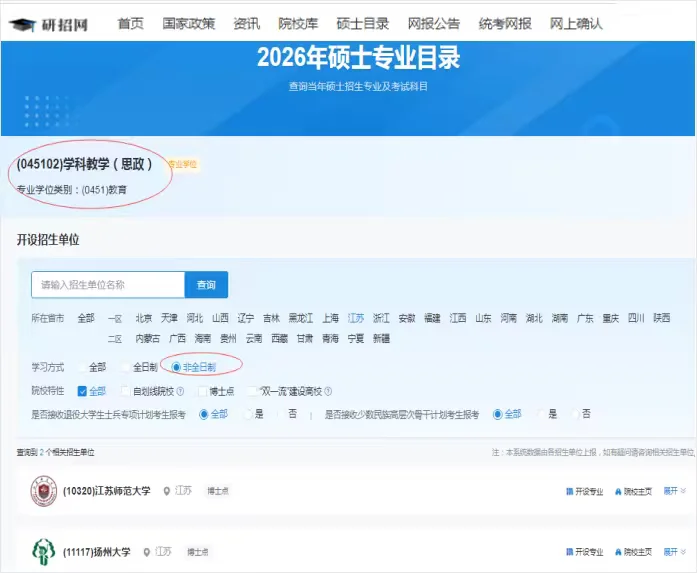Click the 专业学位 tag beside the title
Viewport: 697px width, 573px height.
[x=183, y=164]
